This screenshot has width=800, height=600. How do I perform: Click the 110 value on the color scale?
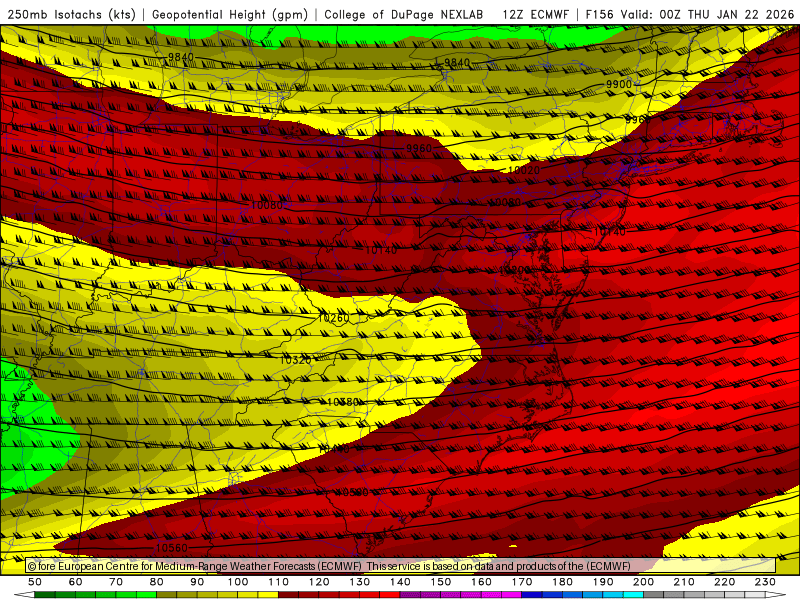279,582
